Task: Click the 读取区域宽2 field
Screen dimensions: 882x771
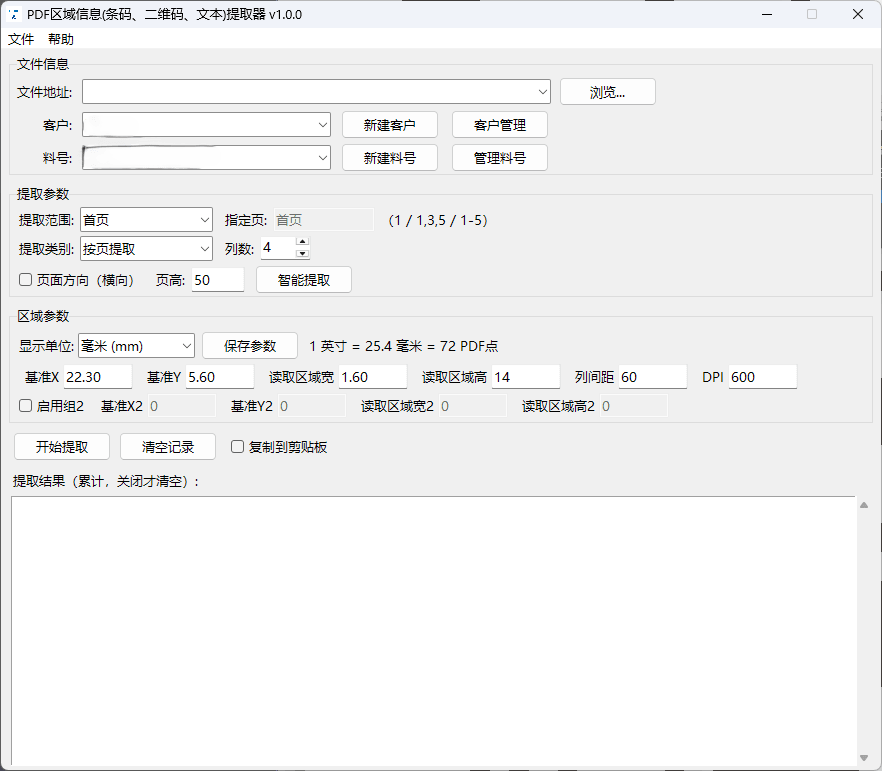Action: (472, 406)
